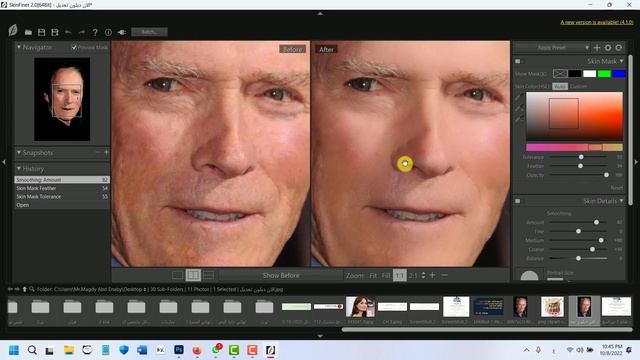Zoom out with the minus icon
The image size is (640, 360).
444,276
